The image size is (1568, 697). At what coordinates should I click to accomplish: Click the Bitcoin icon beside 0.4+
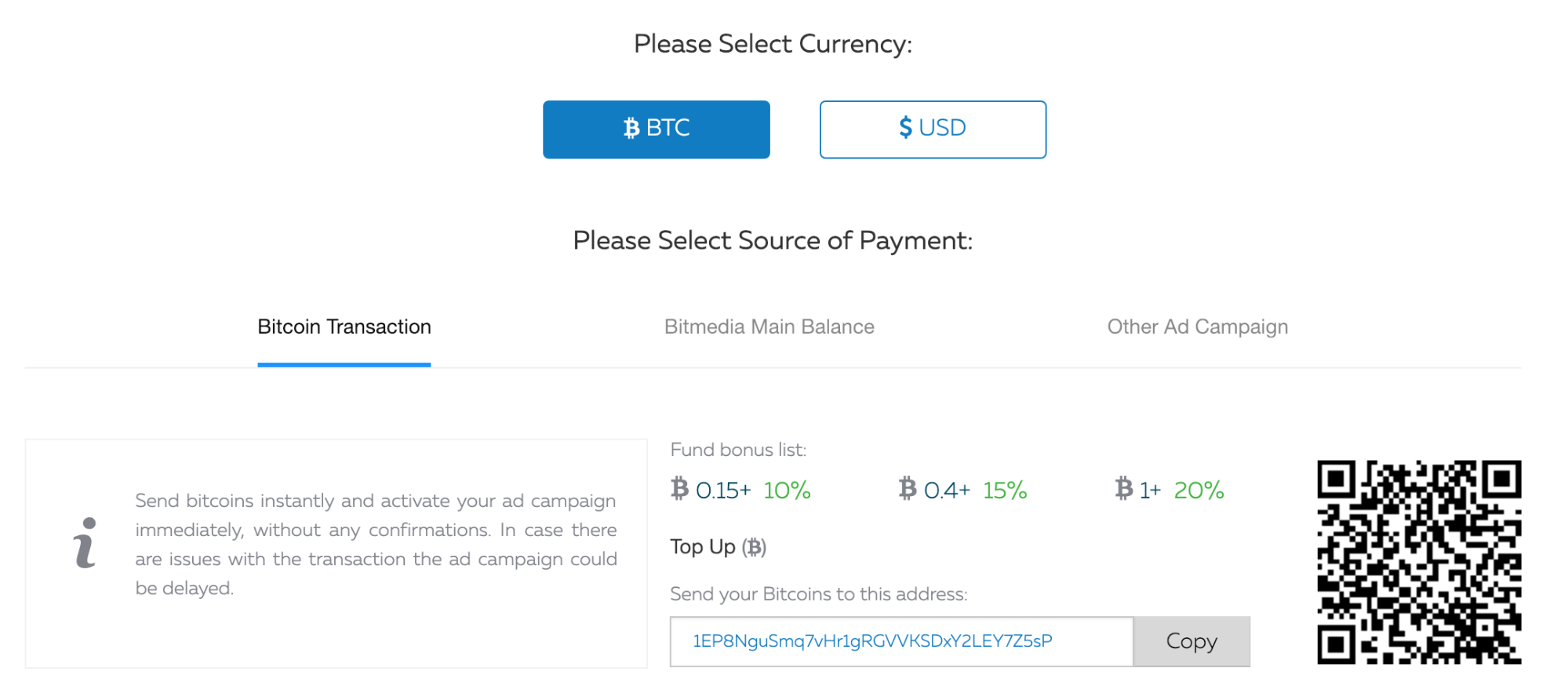click(908, 489)
